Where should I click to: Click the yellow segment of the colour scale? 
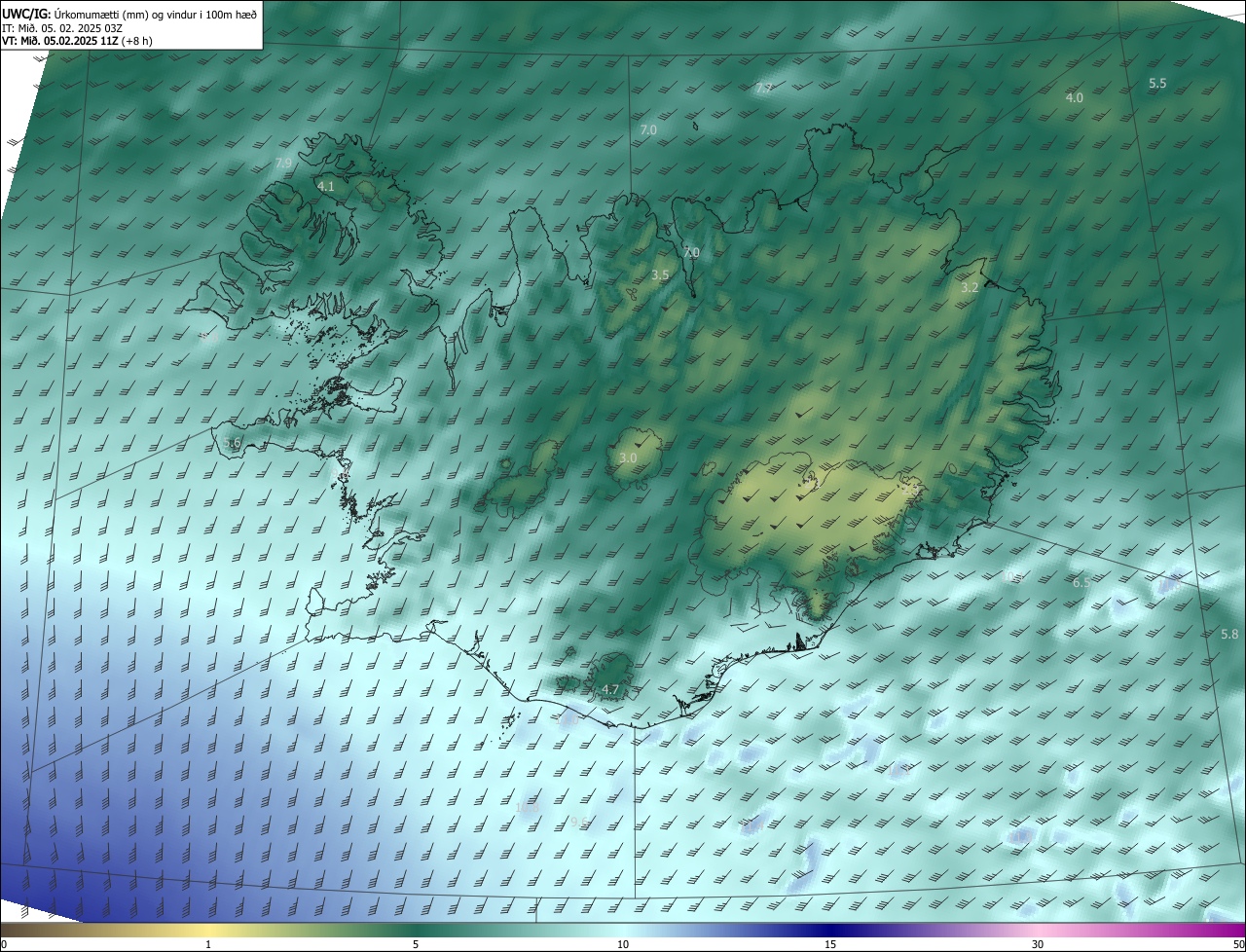208,930
